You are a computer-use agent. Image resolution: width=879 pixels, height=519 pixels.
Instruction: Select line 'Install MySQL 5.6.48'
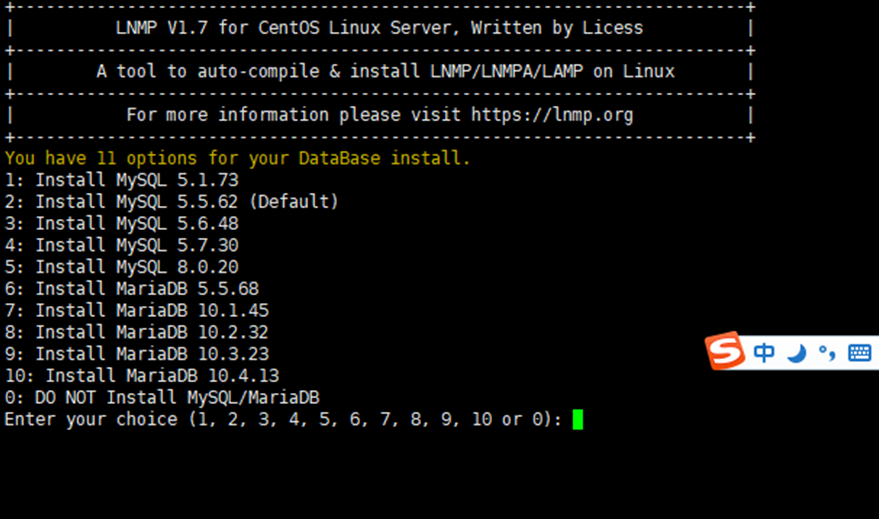122,224
